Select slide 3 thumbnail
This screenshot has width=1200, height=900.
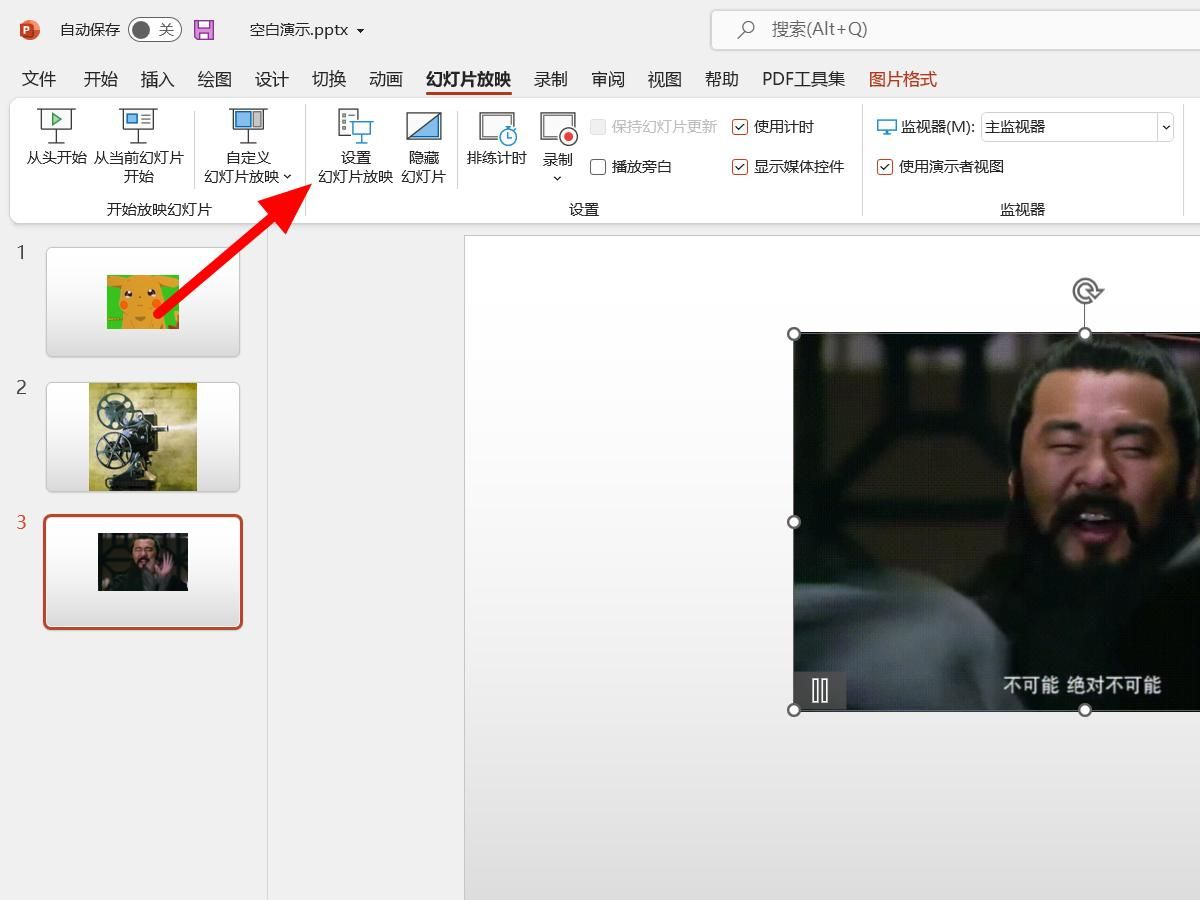[143, 572]
